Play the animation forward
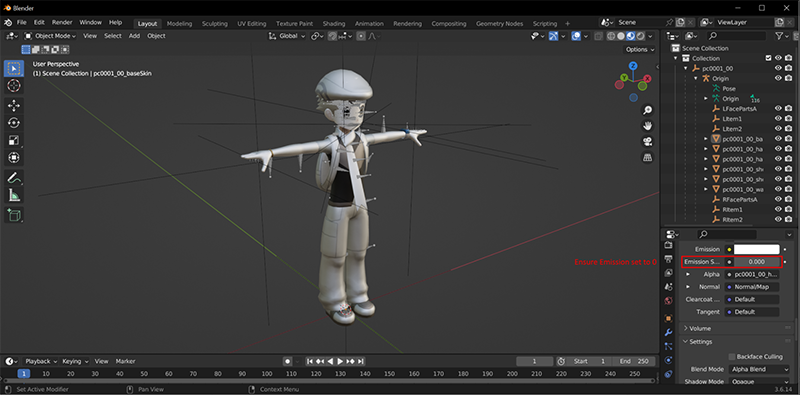 [340, 361]
